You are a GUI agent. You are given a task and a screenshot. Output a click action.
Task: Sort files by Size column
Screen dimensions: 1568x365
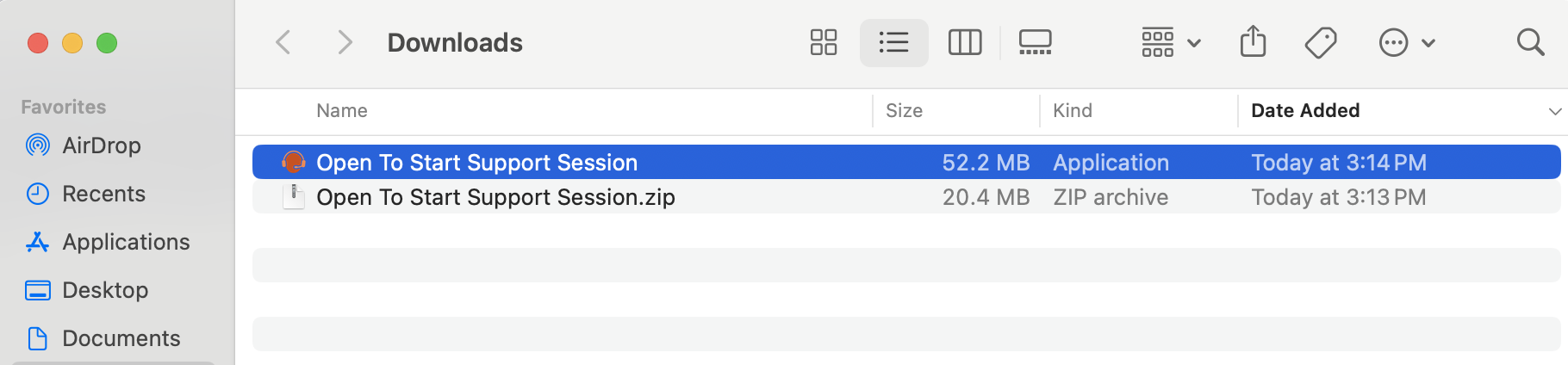click(904, 111)
